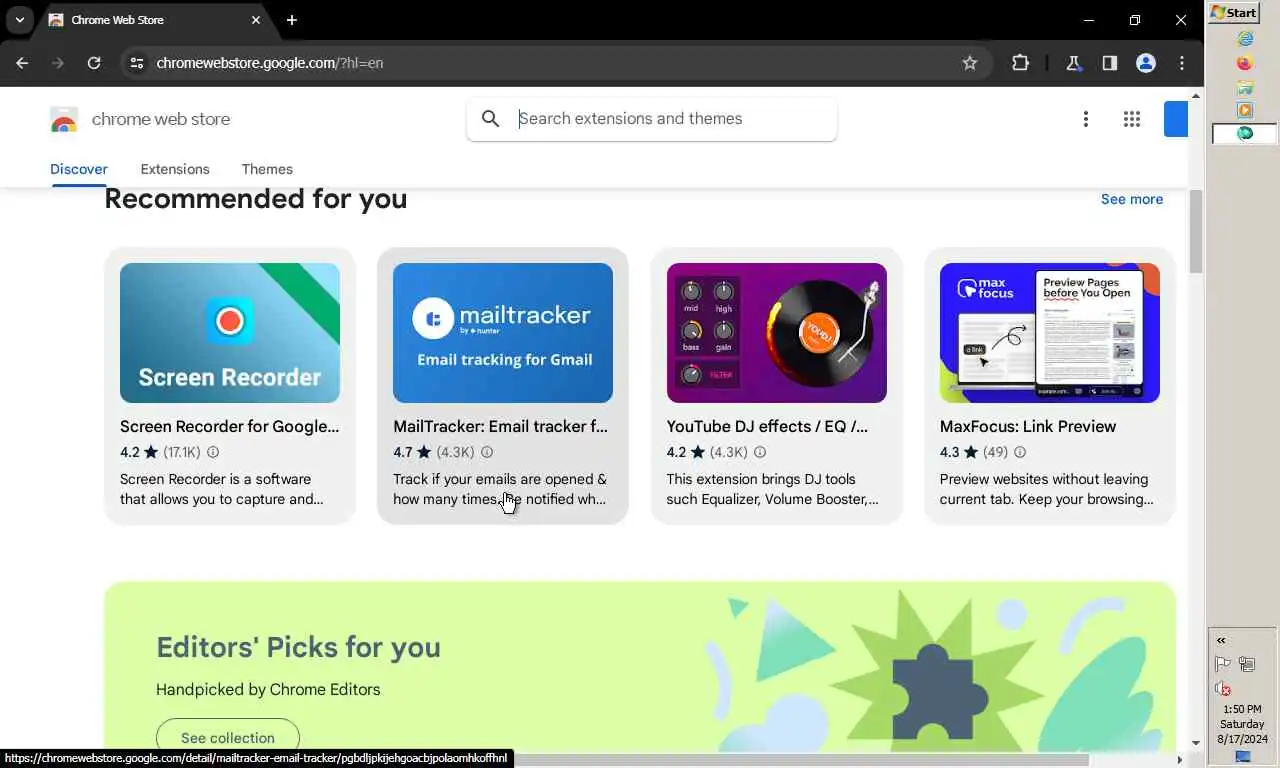This screenshot has width=1280, height=768.
Task: Go back to the previous page
Action: coord(22,63)
